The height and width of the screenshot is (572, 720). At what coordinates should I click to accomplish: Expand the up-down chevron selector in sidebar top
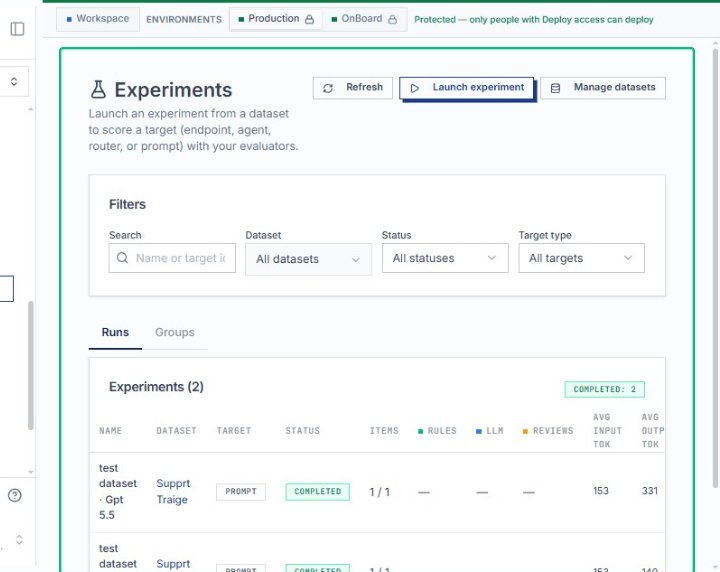tap(14, 81)
